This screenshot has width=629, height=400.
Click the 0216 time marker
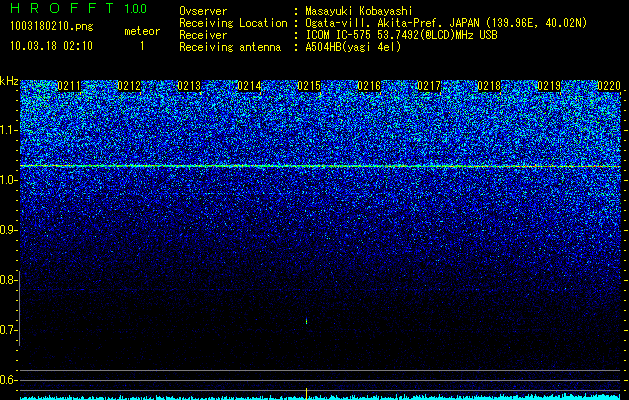(369, 86)
